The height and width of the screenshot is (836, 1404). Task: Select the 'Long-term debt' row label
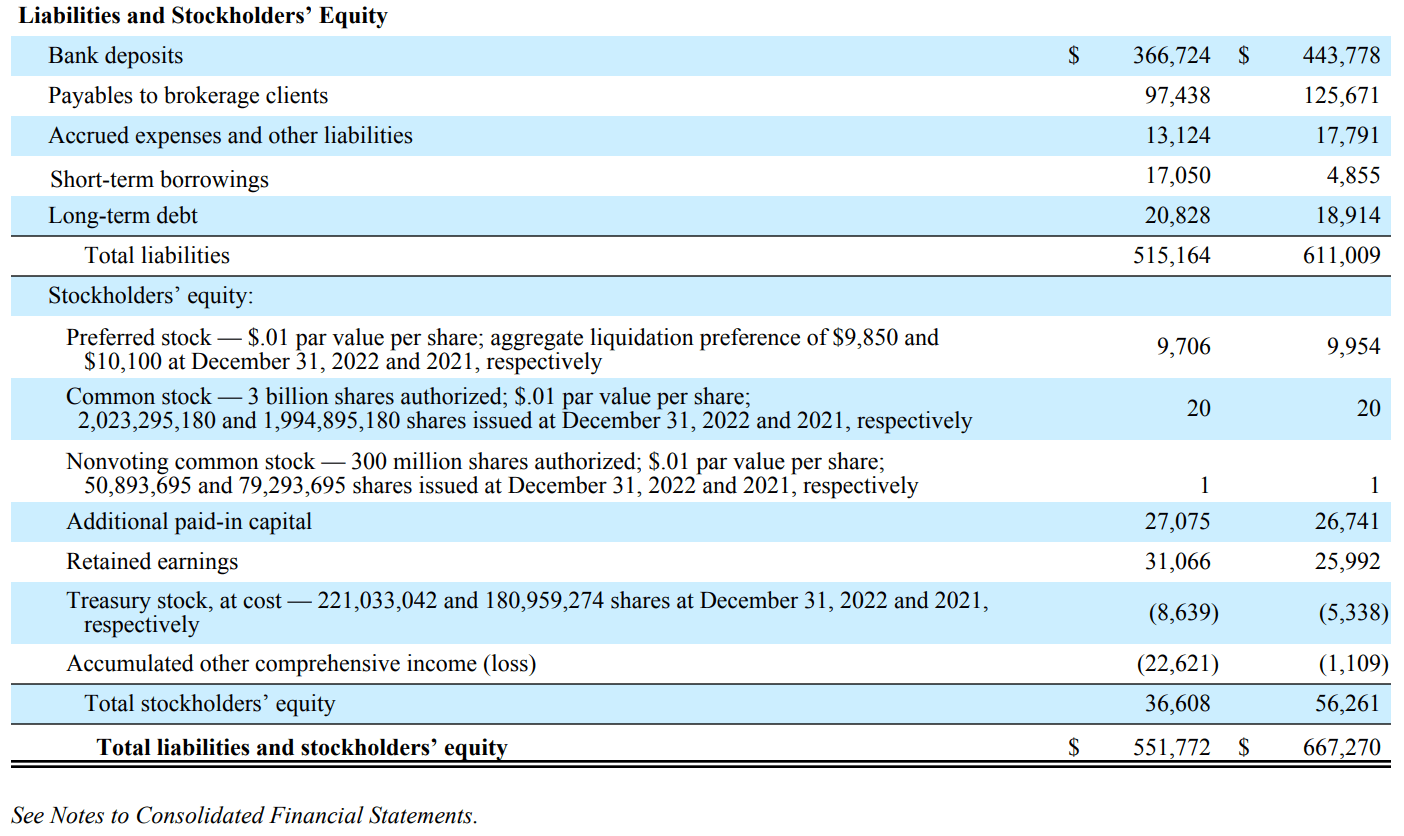point(123,216)
